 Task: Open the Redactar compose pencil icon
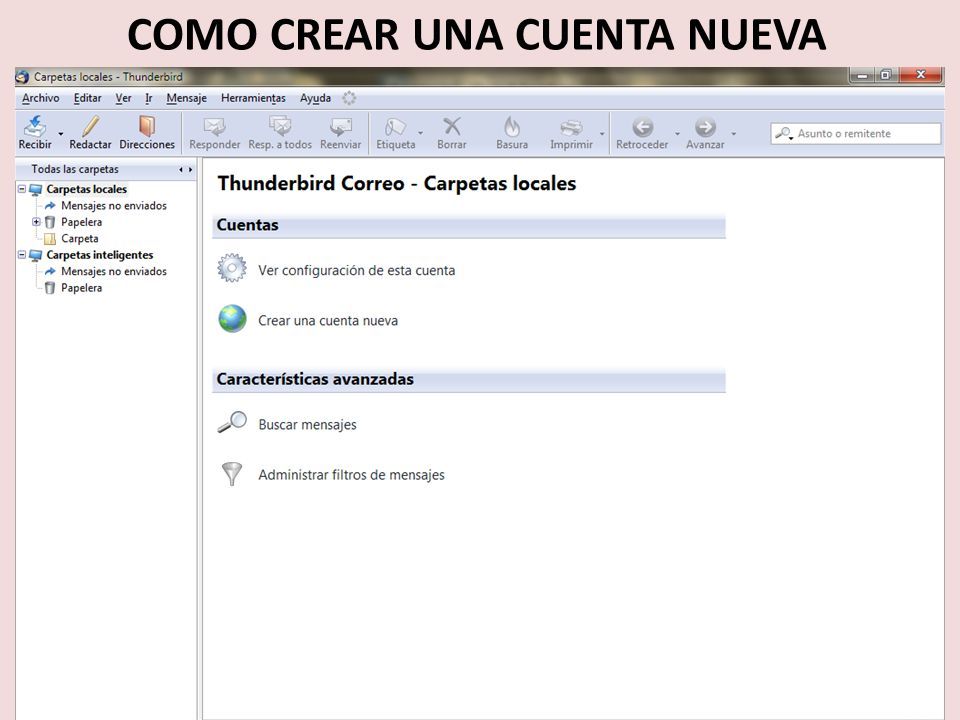[91, 126]
